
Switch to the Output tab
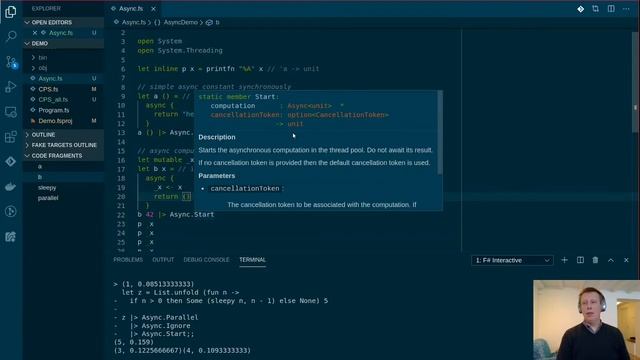[163, 260]
